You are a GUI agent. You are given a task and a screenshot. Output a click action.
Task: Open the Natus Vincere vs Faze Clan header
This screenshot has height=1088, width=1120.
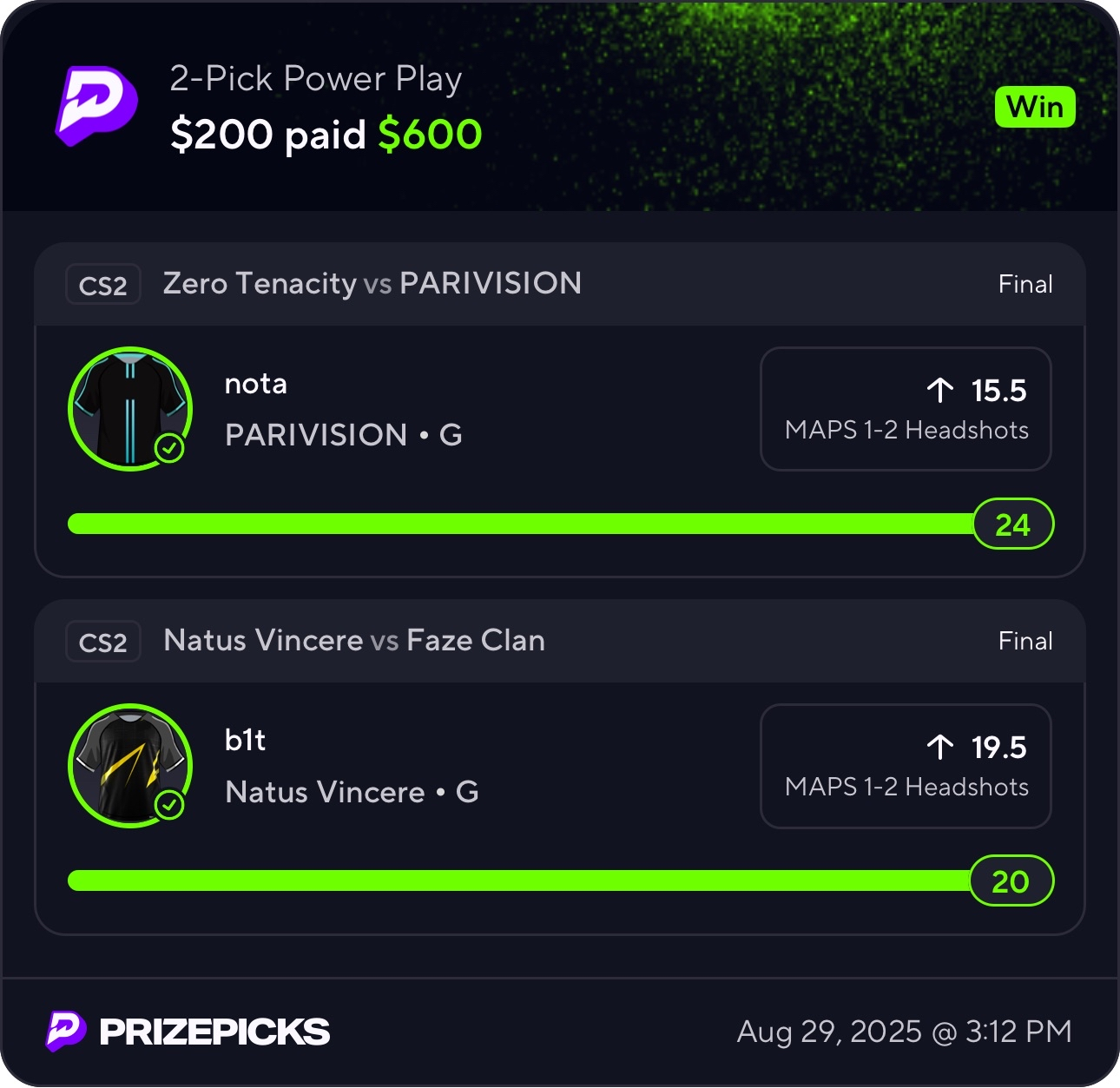pos(354,641)
